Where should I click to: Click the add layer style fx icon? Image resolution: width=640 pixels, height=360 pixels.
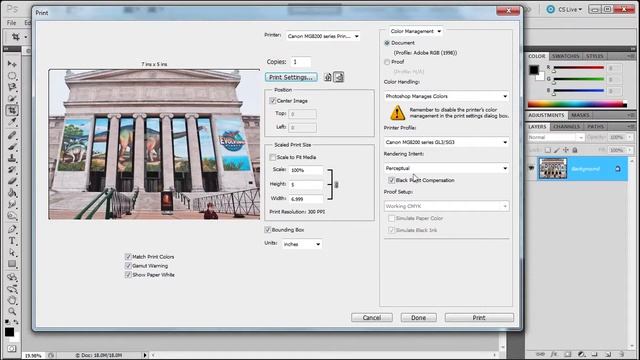pyautogui.click(x=554, y=354)
